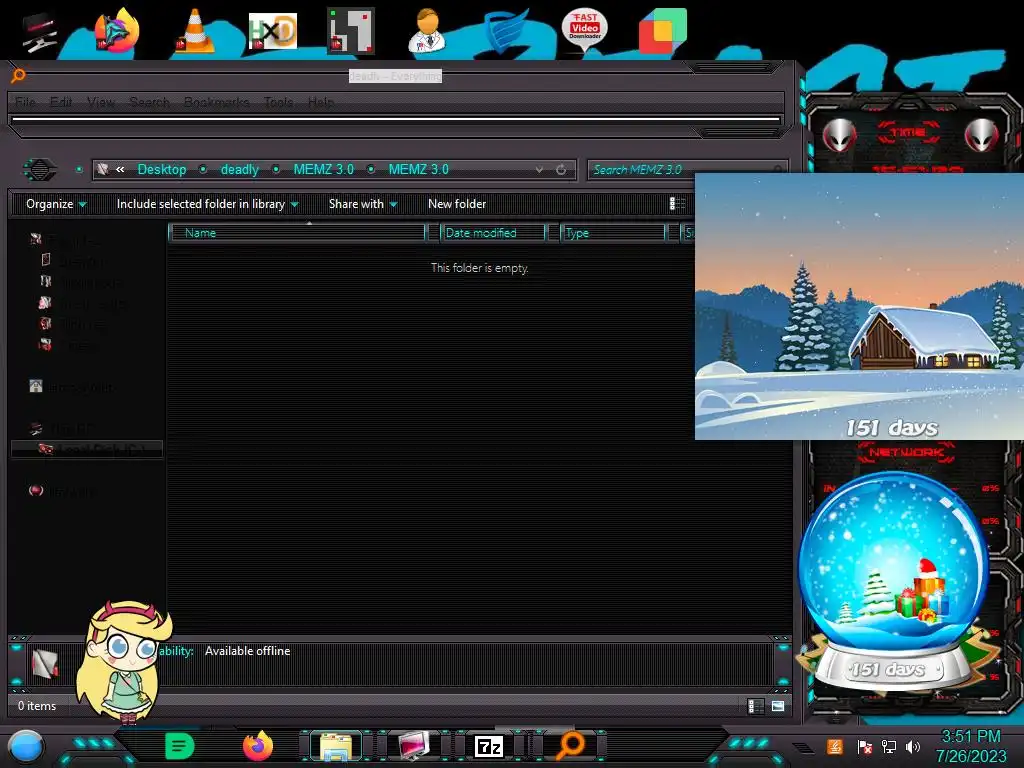Open the File menu in Everything
This screenshot has height=768, width=1024.
click(x=25, y=102)
